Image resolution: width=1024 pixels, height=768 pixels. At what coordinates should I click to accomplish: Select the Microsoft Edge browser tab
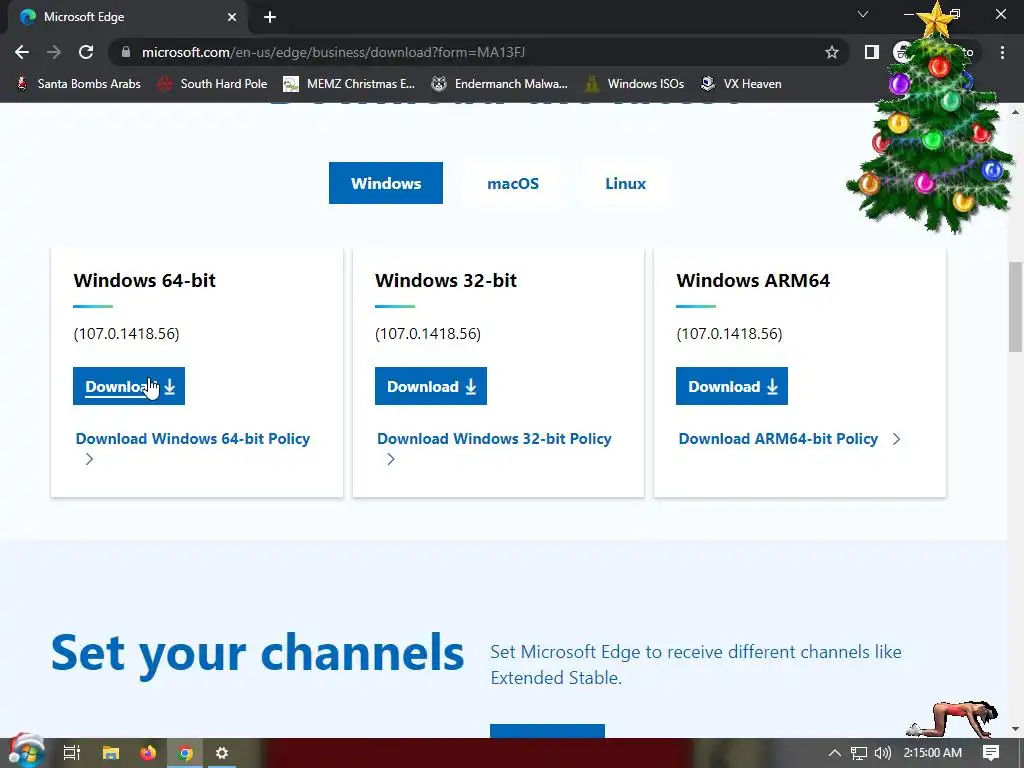(128, 17)
